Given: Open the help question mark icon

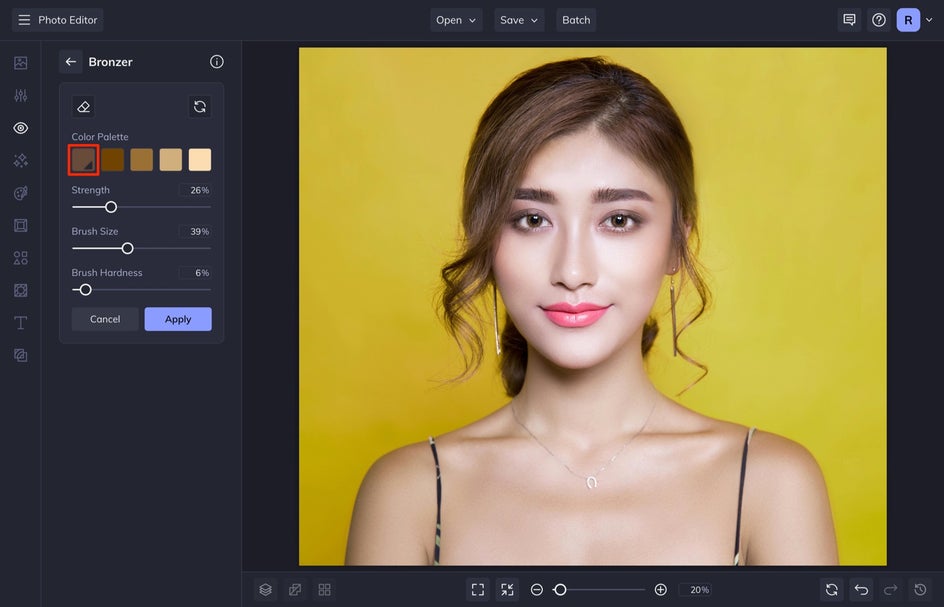Looking at the screenshot, I should click(x=879, y=20).
